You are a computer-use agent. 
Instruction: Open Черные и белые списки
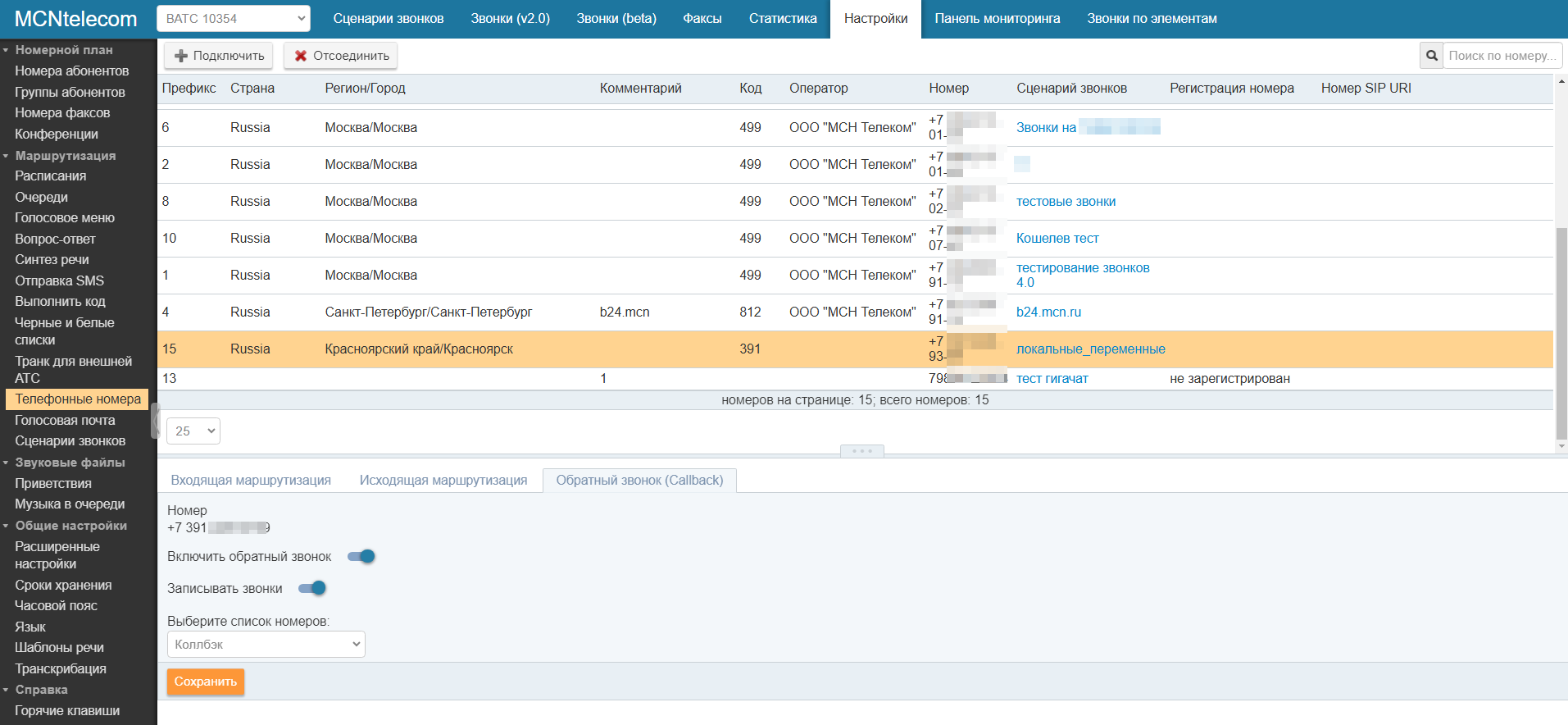point(65,331)
